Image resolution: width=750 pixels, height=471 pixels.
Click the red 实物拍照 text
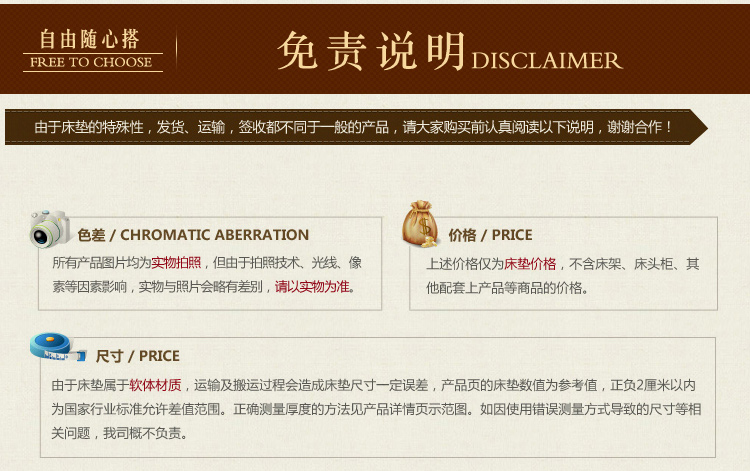(176, 263)
